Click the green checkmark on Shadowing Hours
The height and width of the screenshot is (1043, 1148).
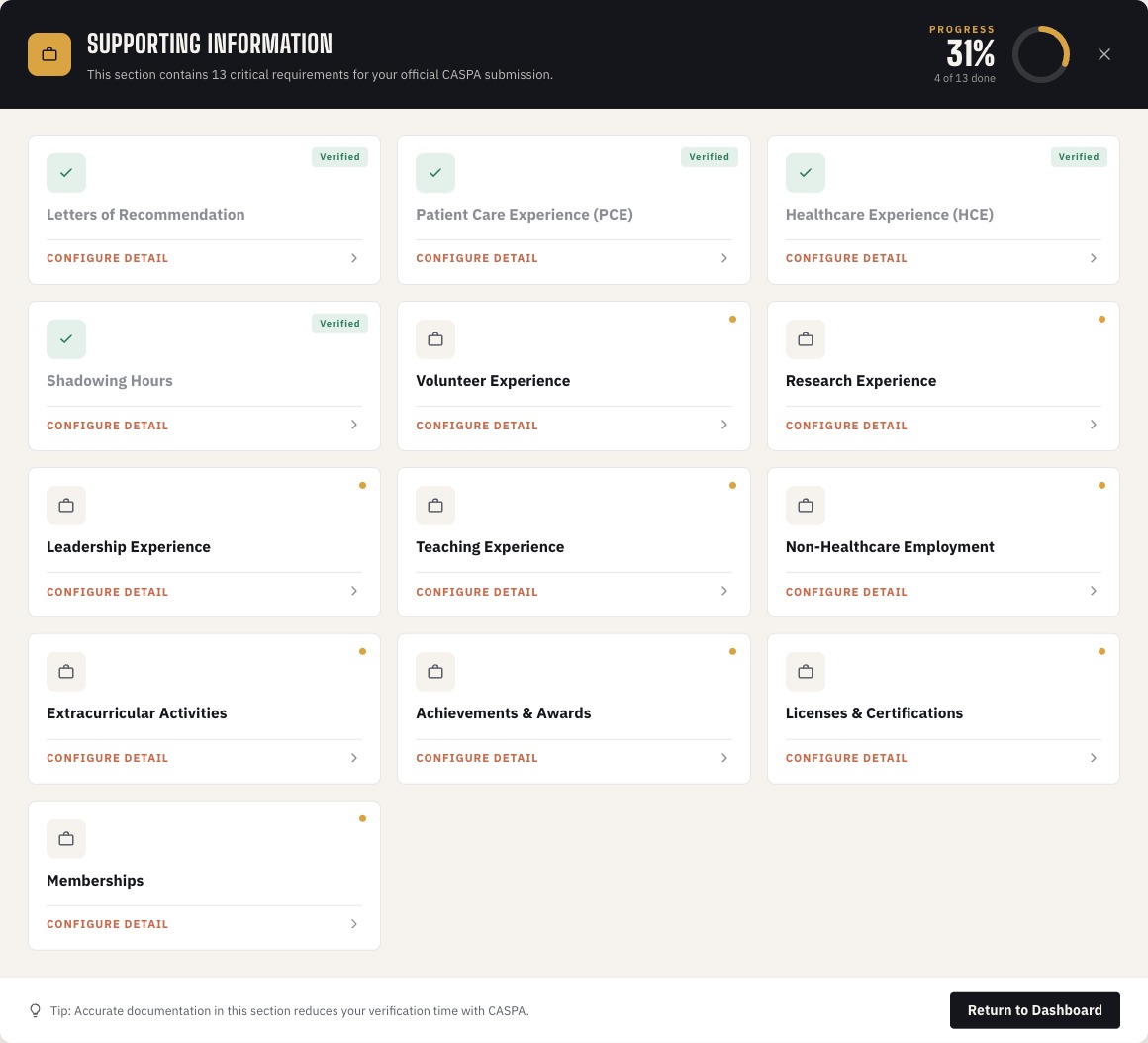point(66,338)
